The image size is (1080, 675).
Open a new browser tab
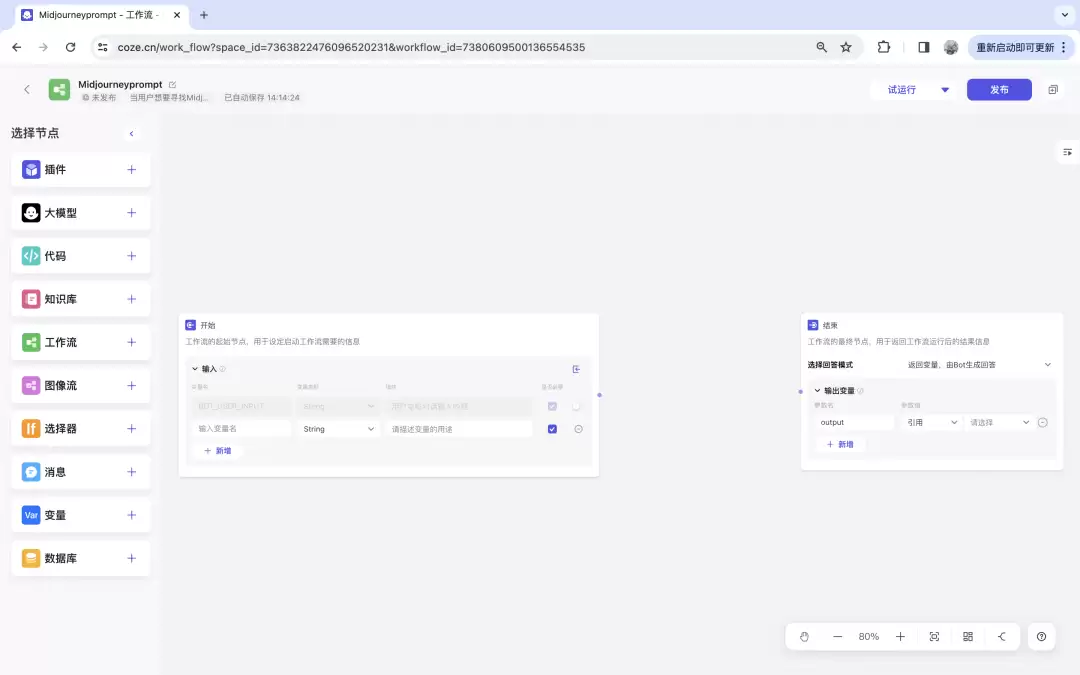204,14
